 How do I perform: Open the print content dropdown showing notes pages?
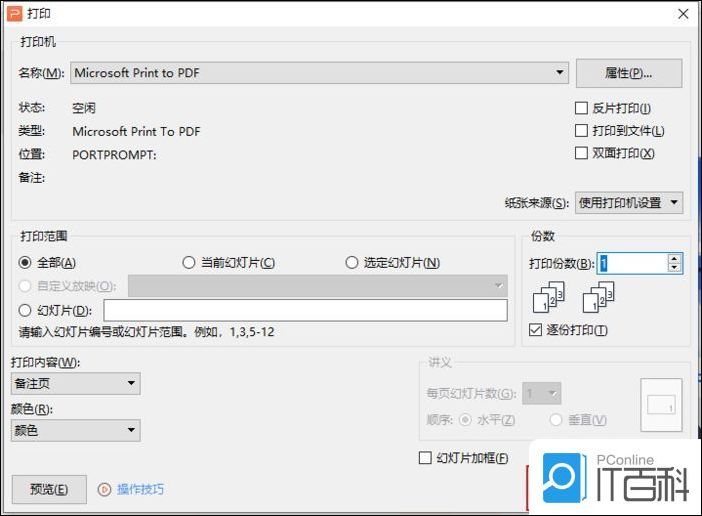coord(76,384)
